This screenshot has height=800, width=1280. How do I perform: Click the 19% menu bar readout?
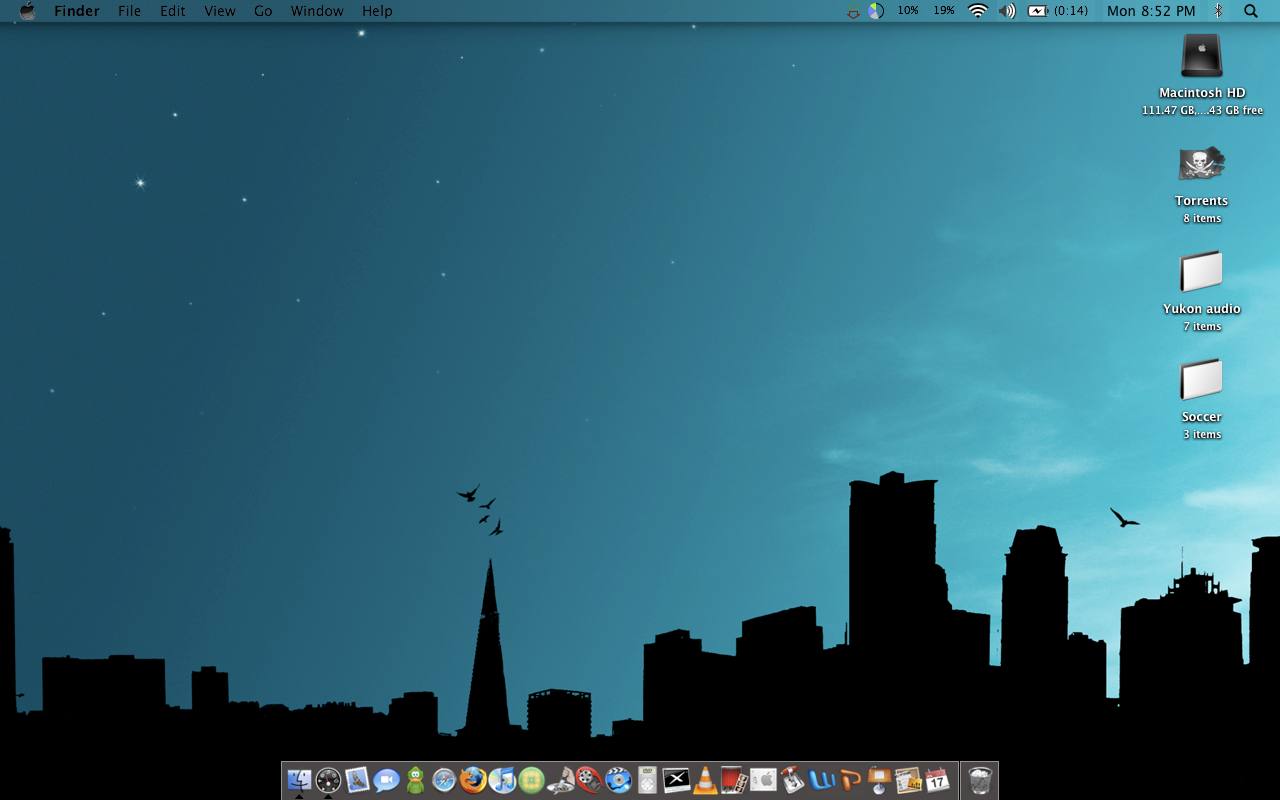944,11
